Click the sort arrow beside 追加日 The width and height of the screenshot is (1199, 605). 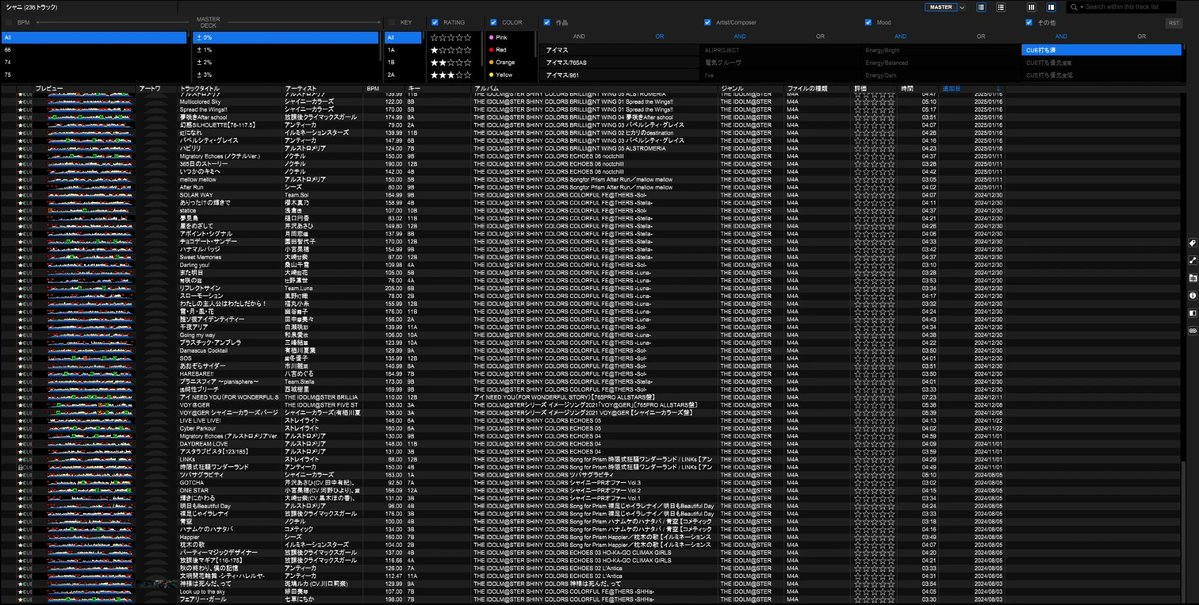(999, 89)
